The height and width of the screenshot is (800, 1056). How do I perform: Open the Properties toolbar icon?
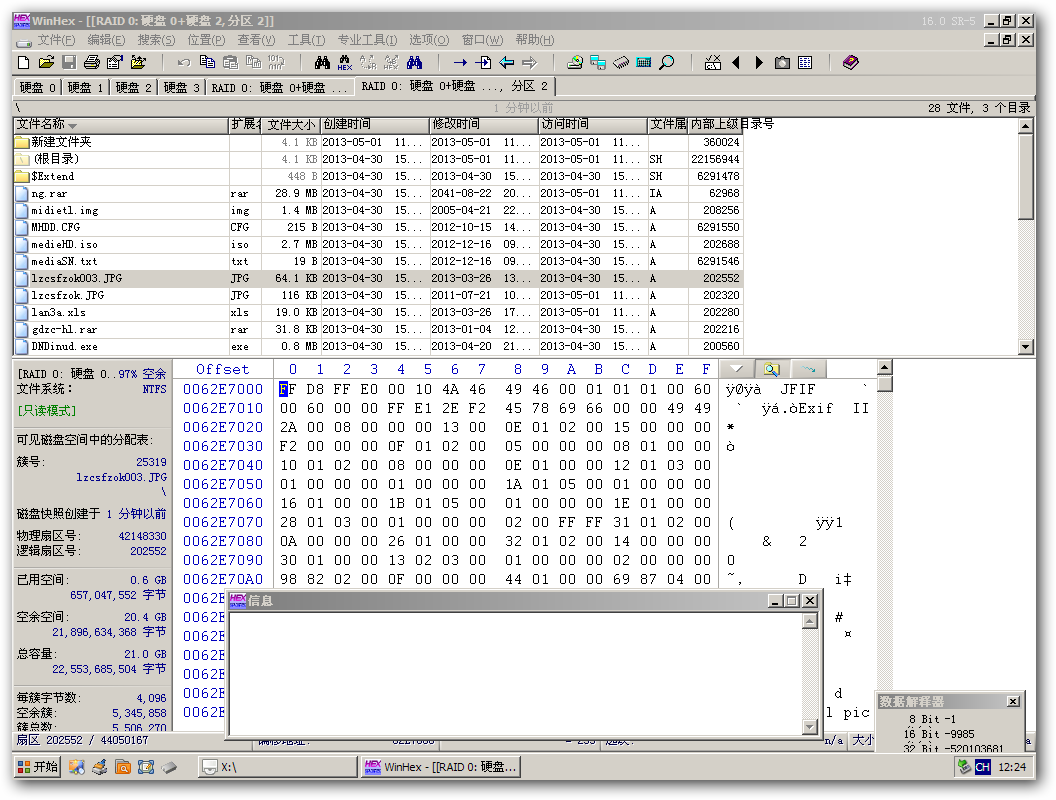(115, 63)
